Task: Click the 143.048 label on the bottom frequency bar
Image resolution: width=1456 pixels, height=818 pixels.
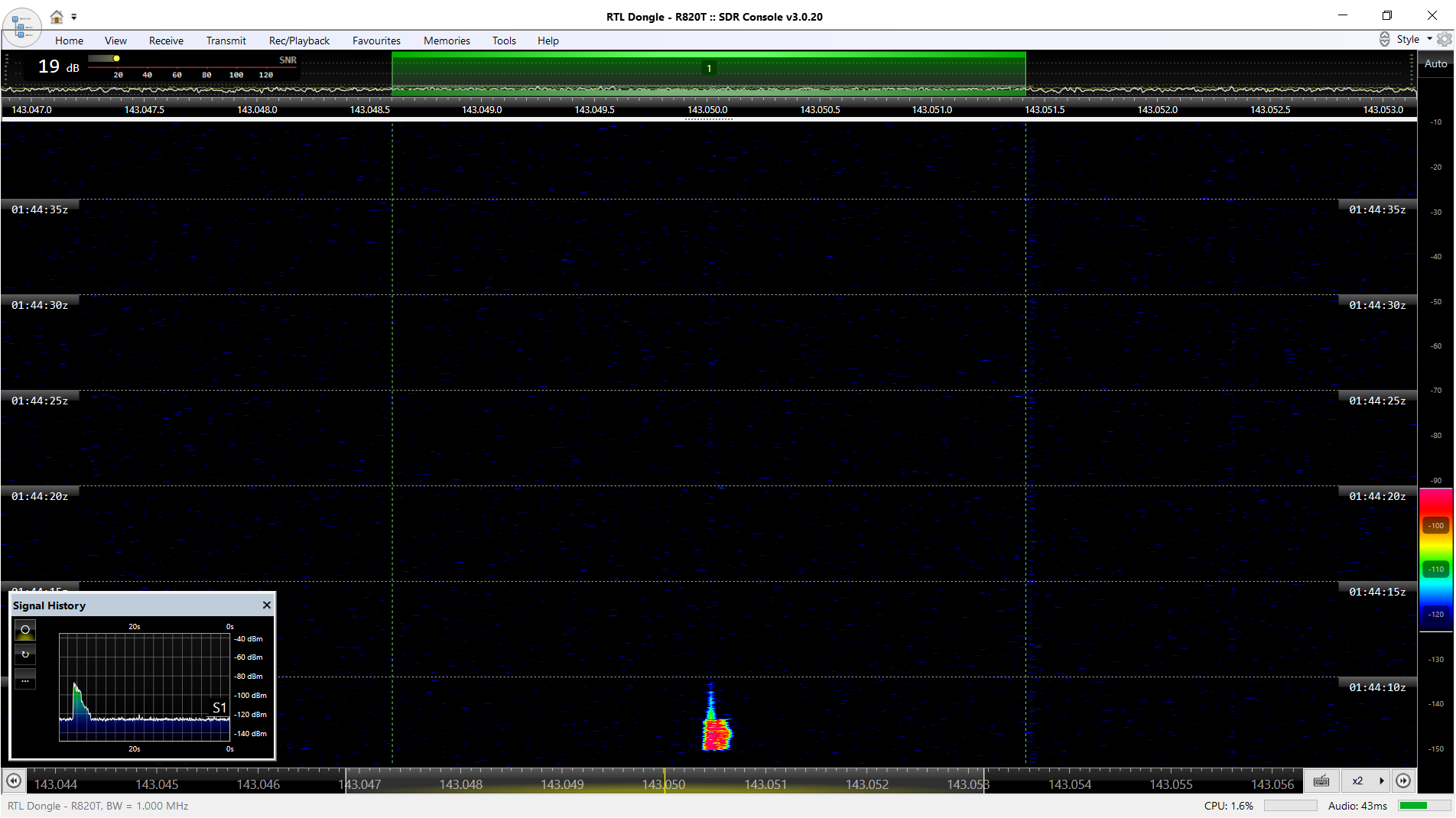Action: [461, 784]
